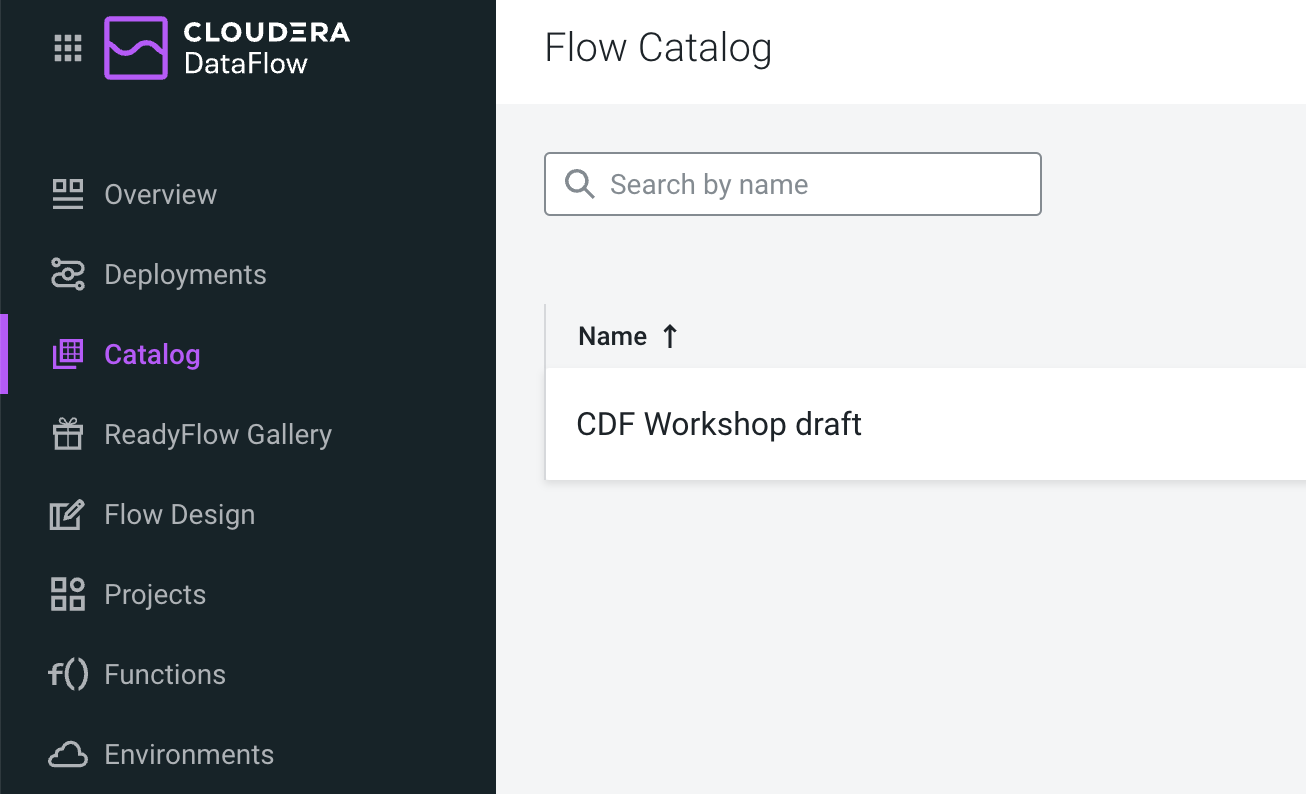Open the Projects section
1306x794 pixels.
[155, 594]
